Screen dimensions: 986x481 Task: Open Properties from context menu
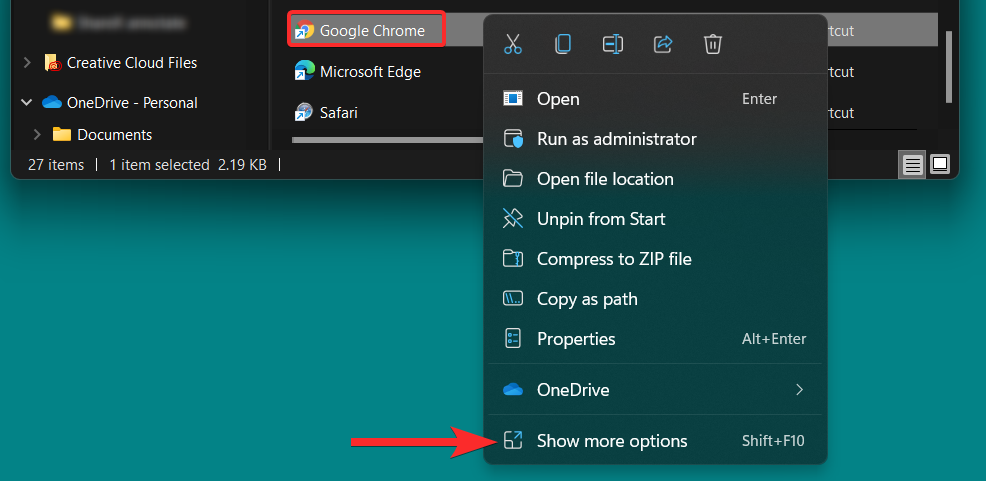pos(575,339)
